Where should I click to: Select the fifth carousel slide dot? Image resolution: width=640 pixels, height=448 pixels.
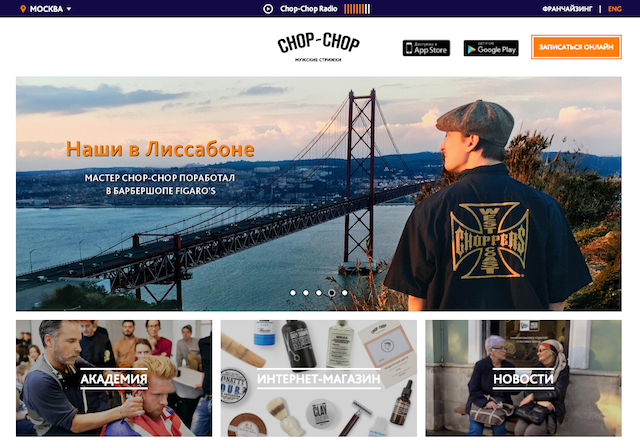click(345, 293)
